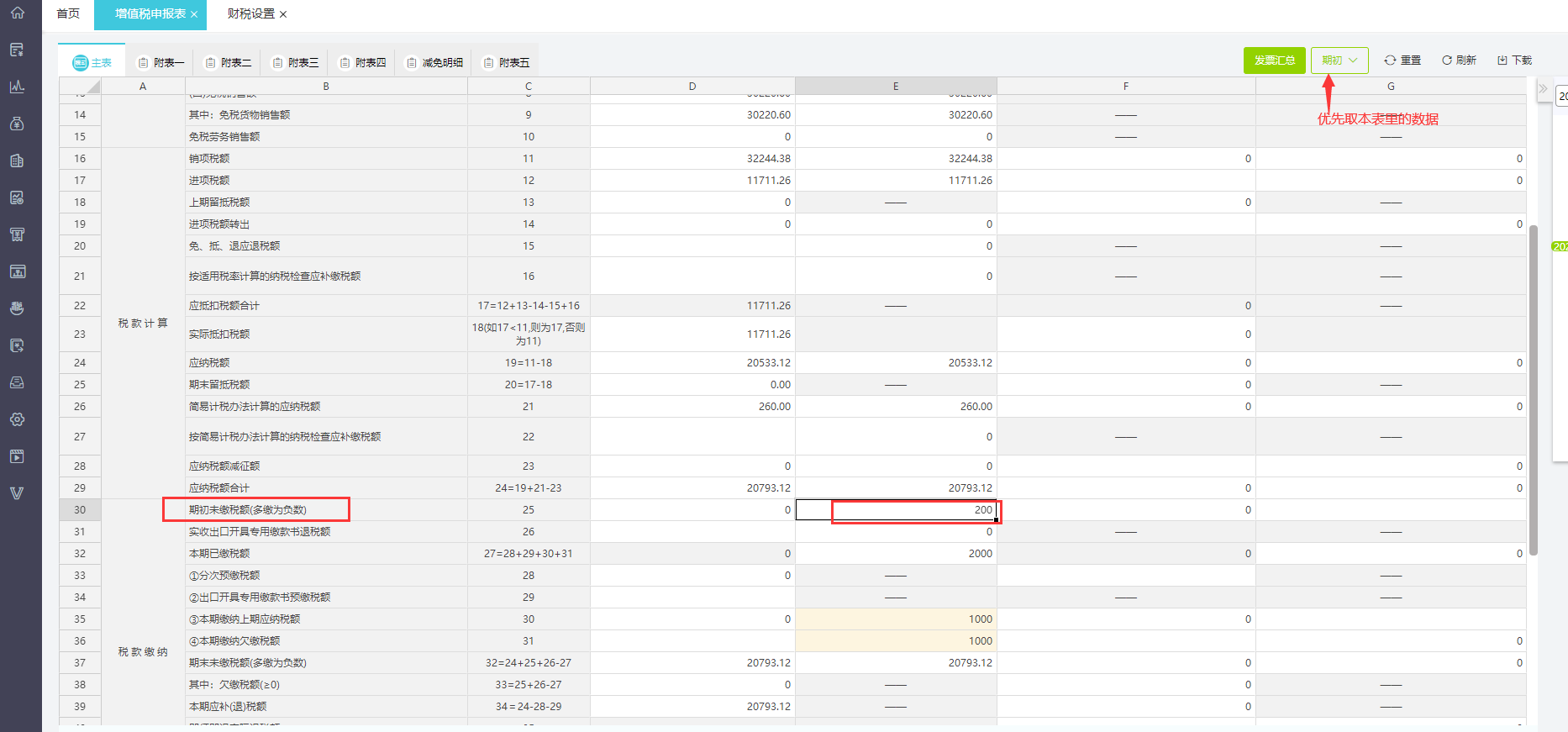Switch to the 附表二 sheet tab

pyautogui.click(x=228, y=63)
